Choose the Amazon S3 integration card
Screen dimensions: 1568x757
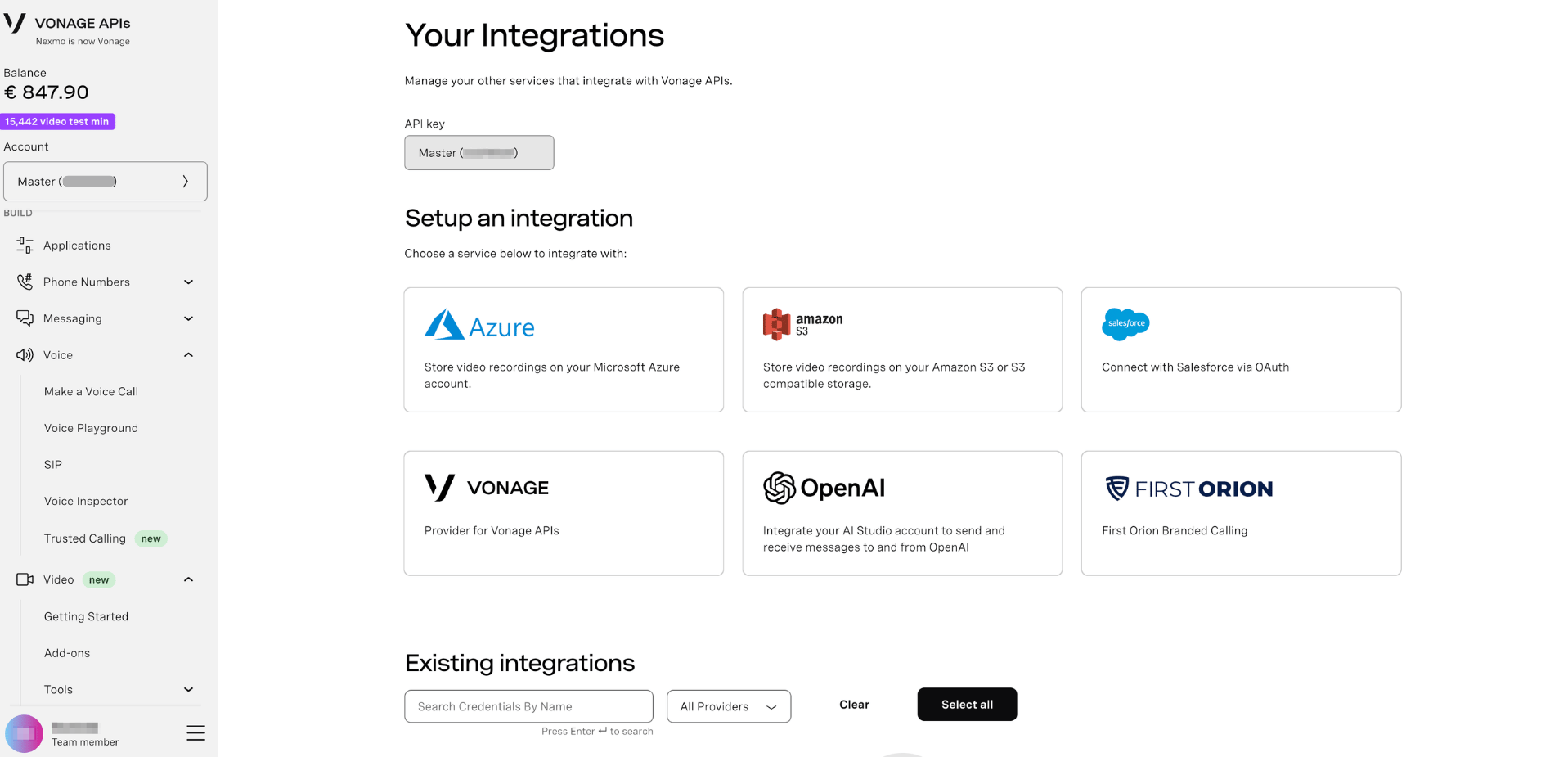point(902,349)
